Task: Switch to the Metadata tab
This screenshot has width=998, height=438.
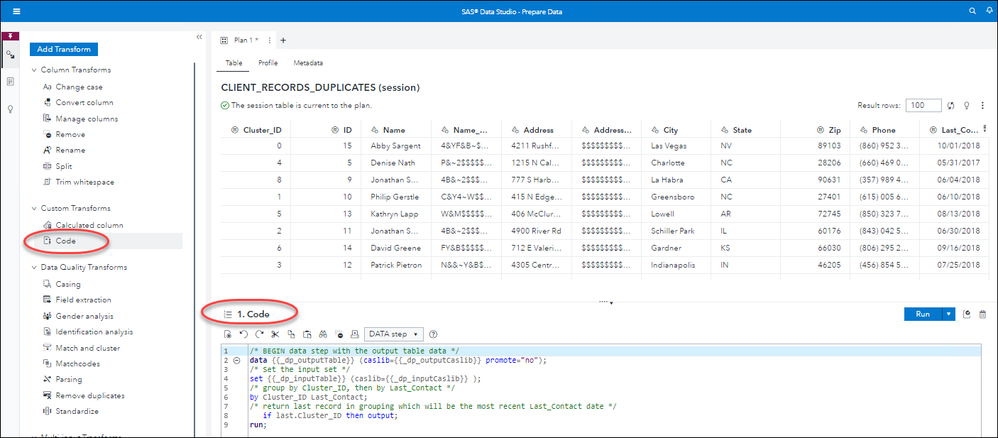Action: [308, 63]
